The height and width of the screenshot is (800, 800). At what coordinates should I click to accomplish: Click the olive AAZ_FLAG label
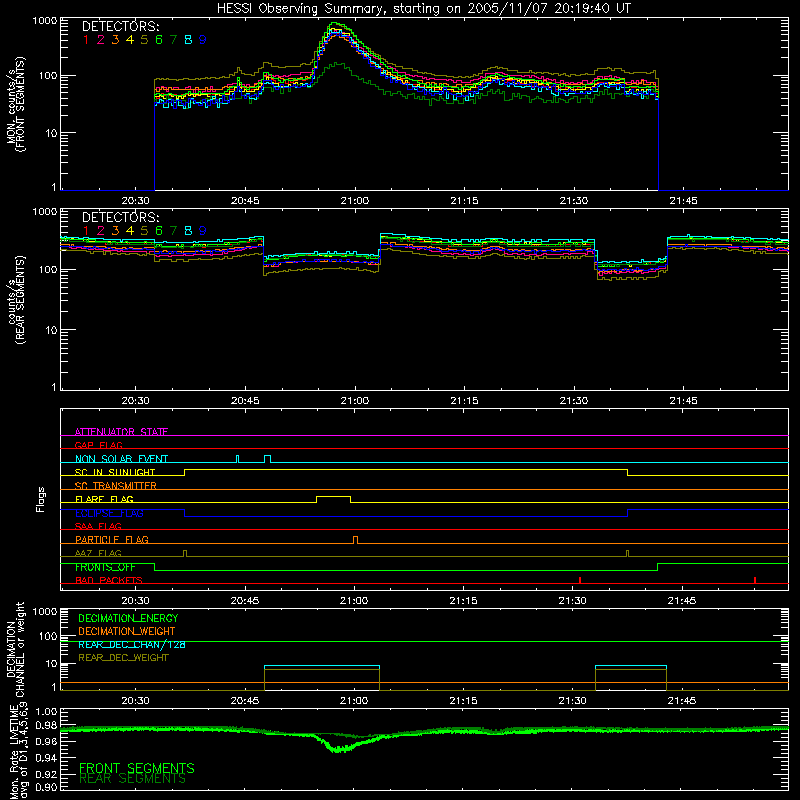[98, 553]
